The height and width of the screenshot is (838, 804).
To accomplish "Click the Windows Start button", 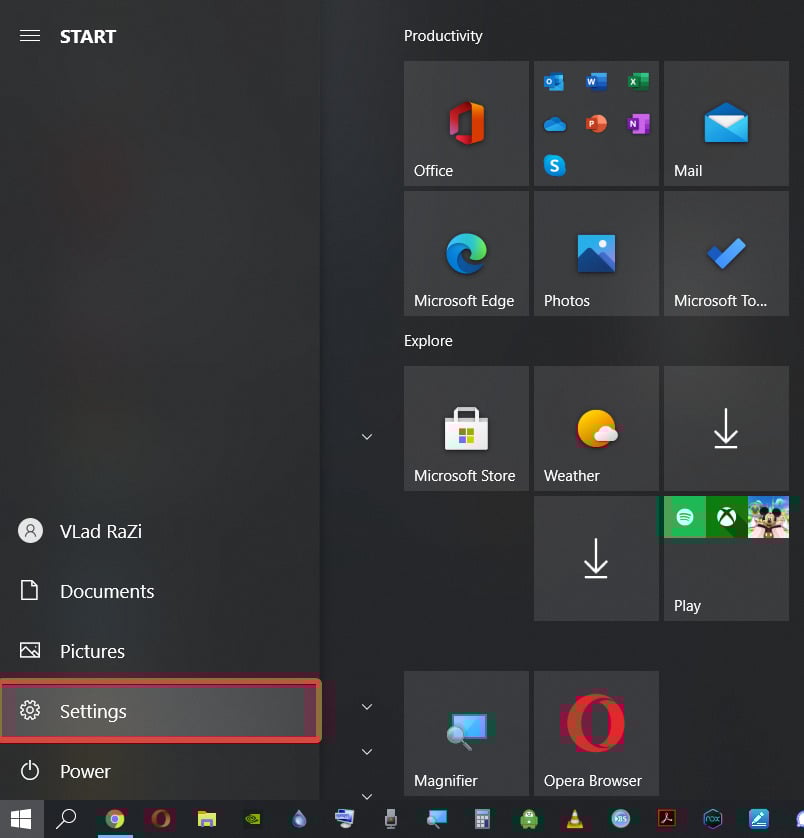I will [x=21, y=819].
